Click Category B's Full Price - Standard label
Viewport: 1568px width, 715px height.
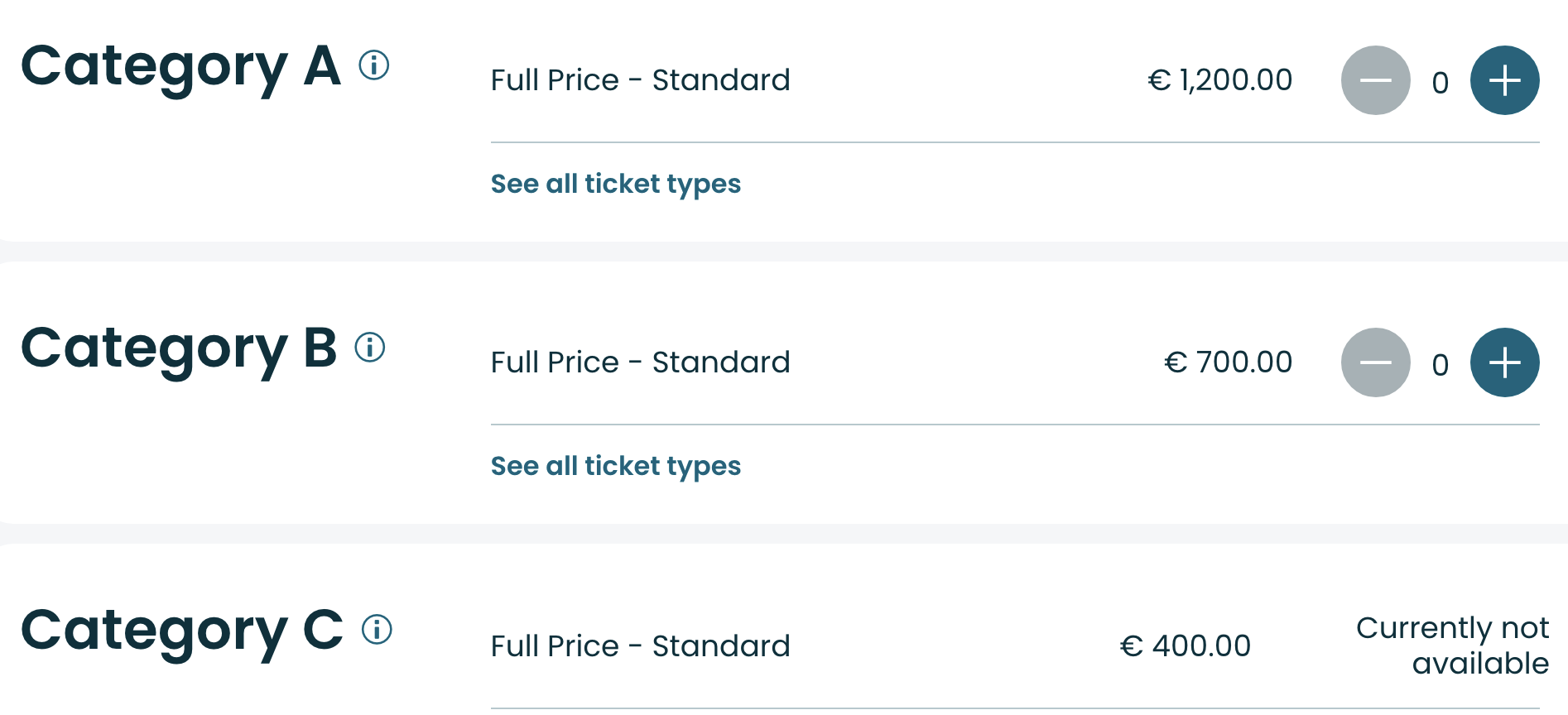click(x=640, y=362)
